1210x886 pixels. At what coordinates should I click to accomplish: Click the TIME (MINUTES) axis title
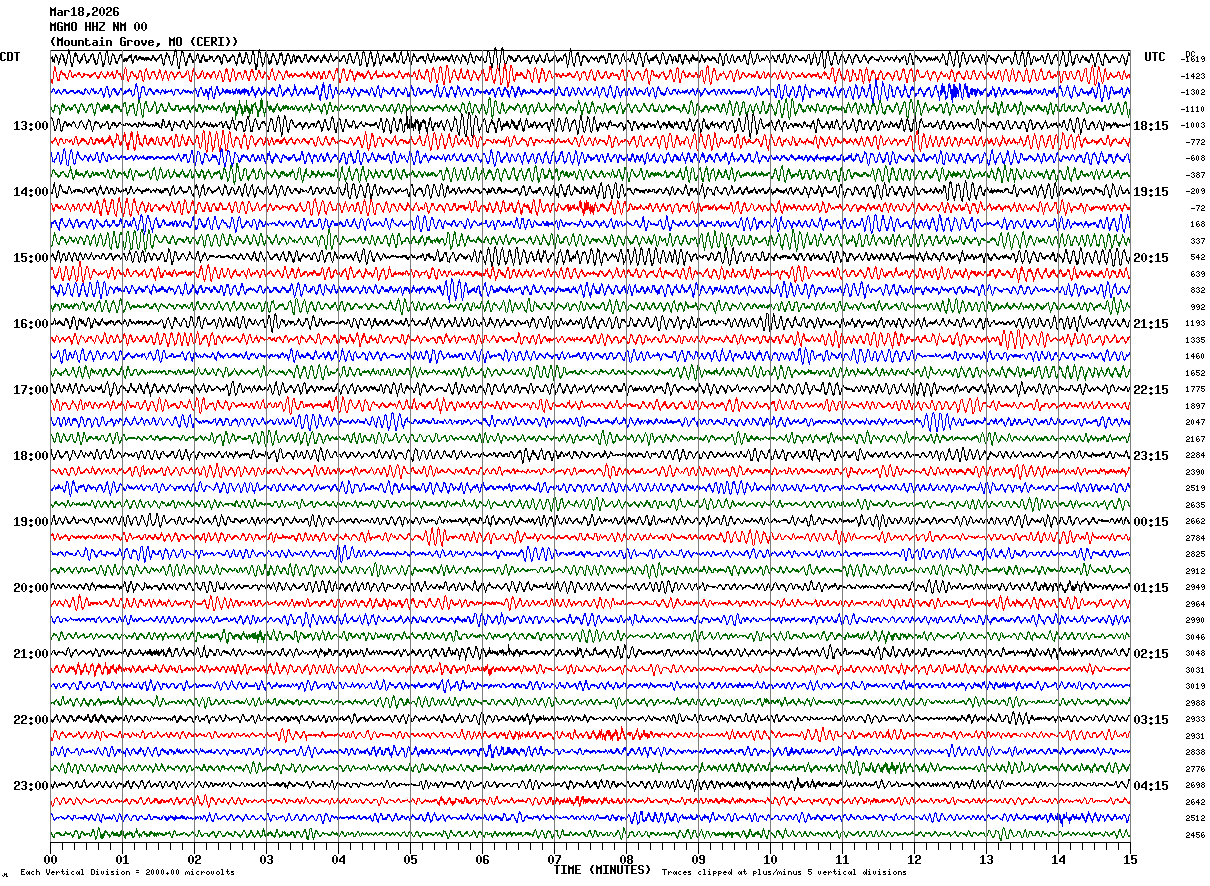pos(602,870)
